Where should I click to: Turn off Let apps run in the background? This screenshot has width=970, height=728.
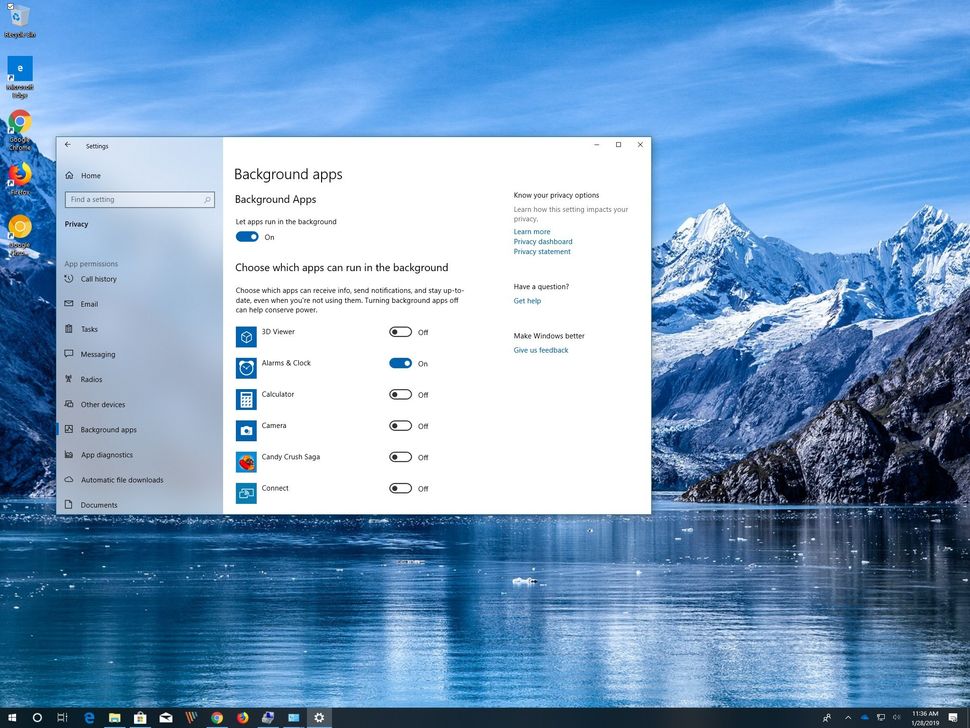[246, 236]
